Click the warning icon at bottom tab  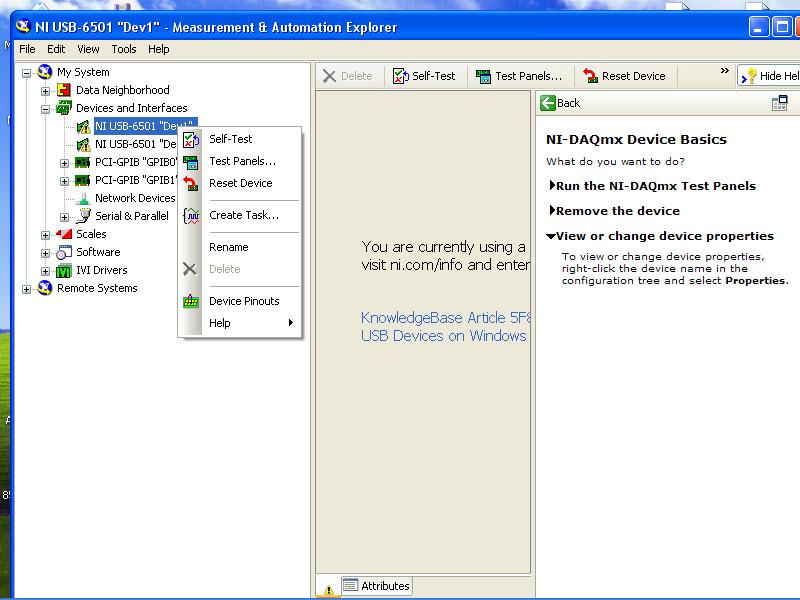point(329,590)
